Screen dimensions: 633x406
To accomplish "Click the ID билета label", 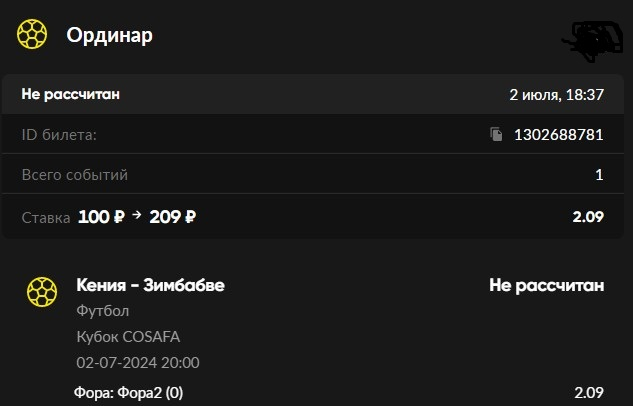I will (59, 135).
